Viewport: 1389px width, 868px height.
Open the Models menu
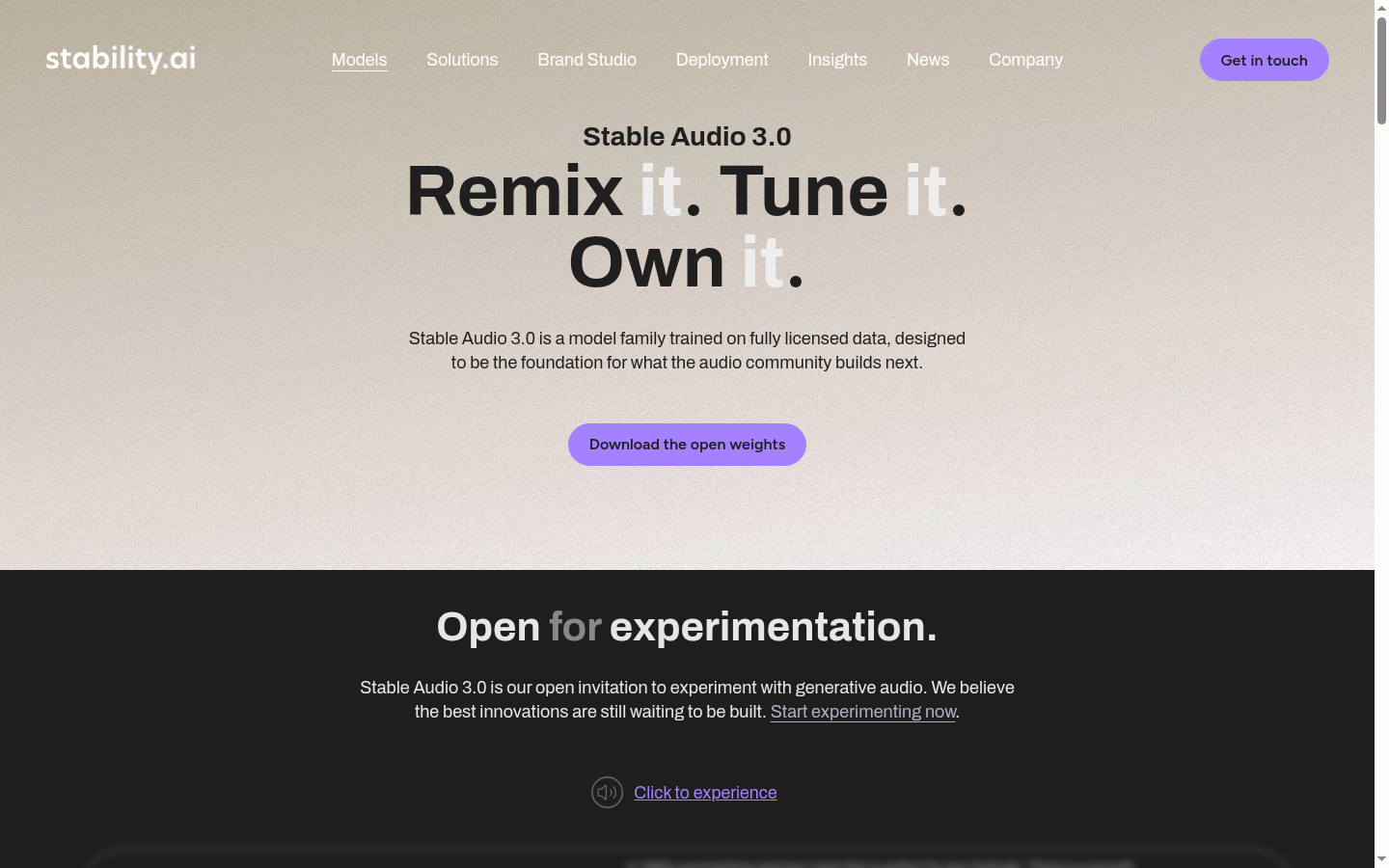point(359,60)
